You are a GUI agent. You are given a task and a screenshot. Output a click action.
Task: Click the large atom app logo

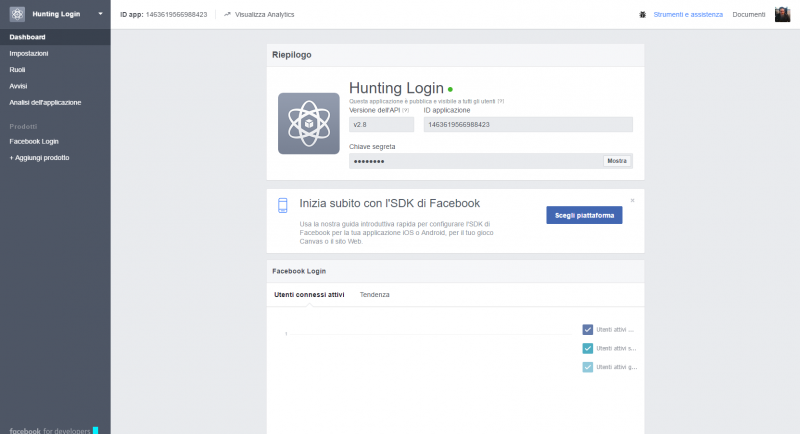[x=309, y=123]
